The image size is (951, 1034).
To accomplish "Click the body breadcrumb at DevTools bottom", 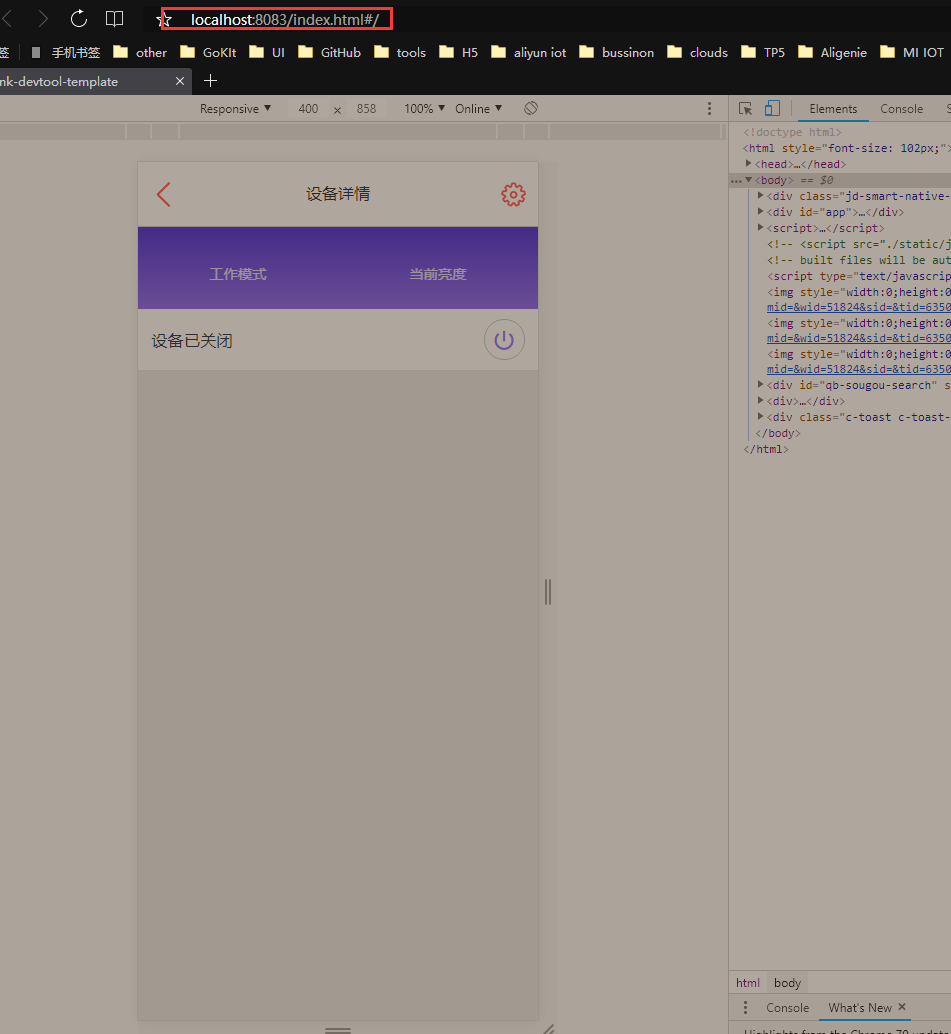I will point(787,982).
